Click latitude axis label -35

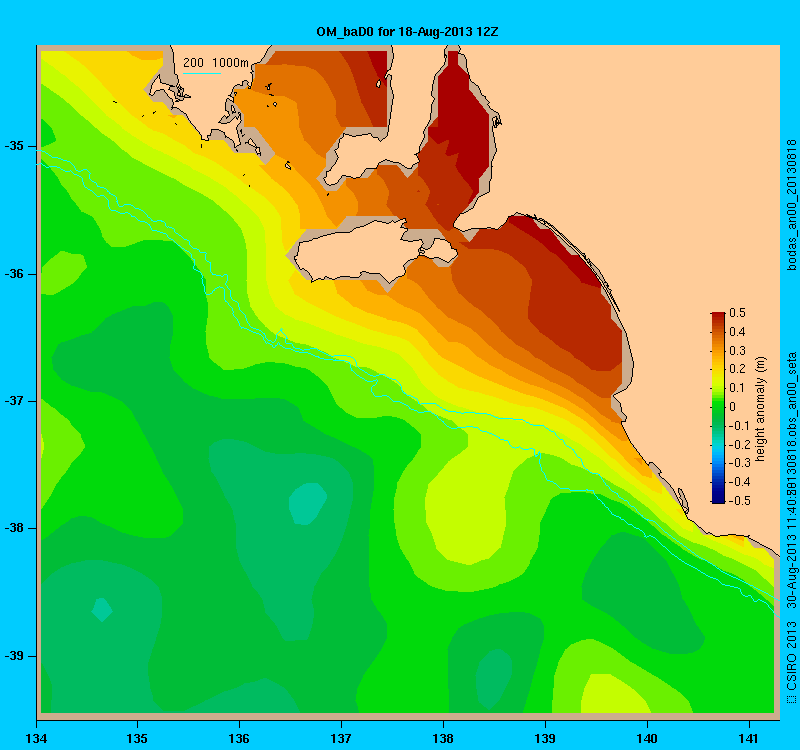(x=14, y=146)
